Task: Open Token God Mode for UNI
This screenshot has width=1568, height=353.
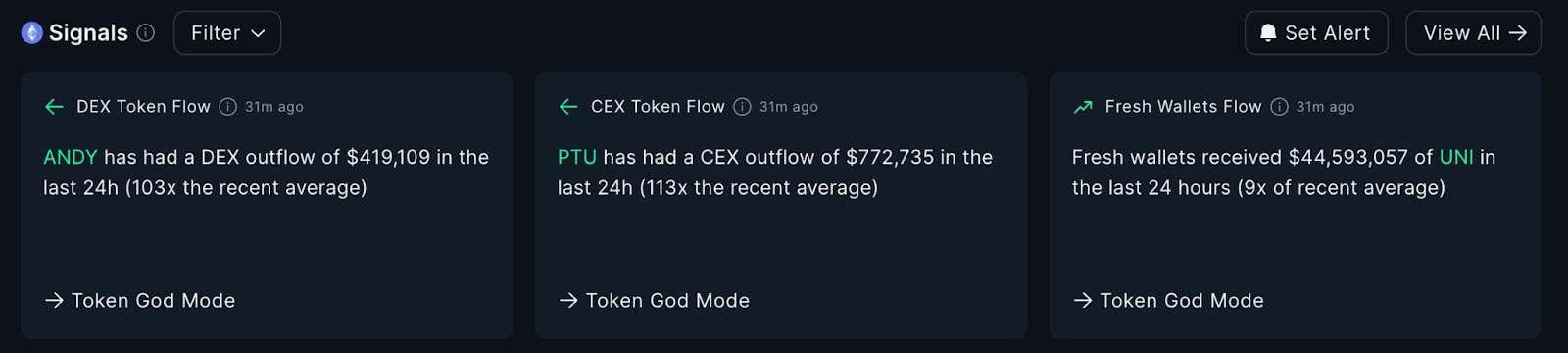Action: pos(1169,301)
